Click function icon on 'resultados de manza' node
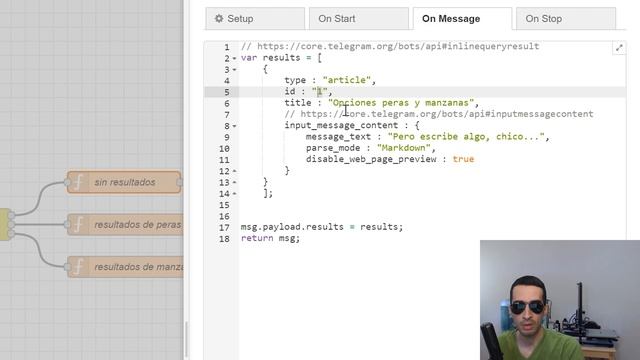640x360 pixels. point(78,267)
